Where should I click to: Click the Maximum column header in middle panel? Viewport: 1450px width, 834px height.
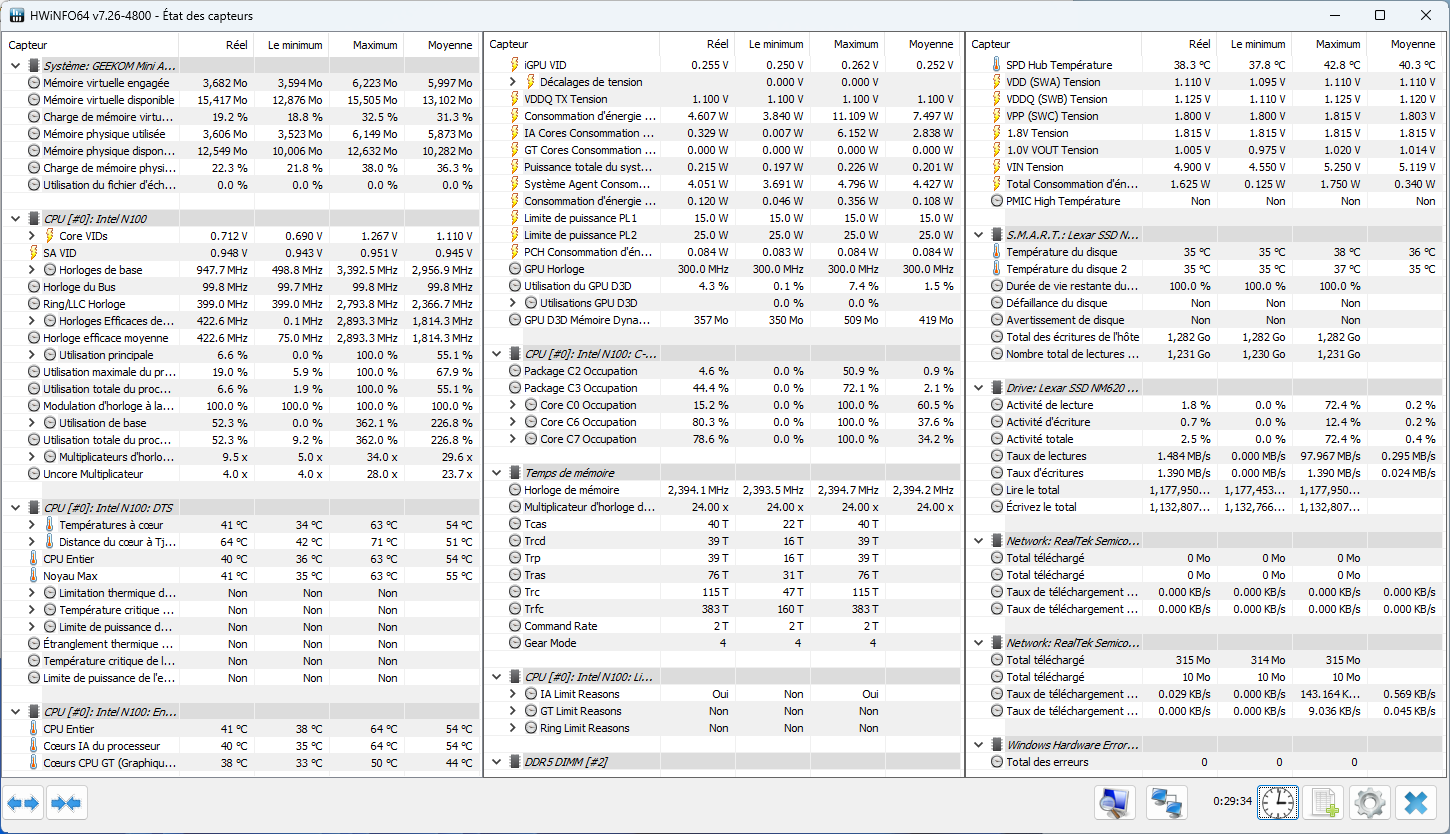tap(847, 45)
